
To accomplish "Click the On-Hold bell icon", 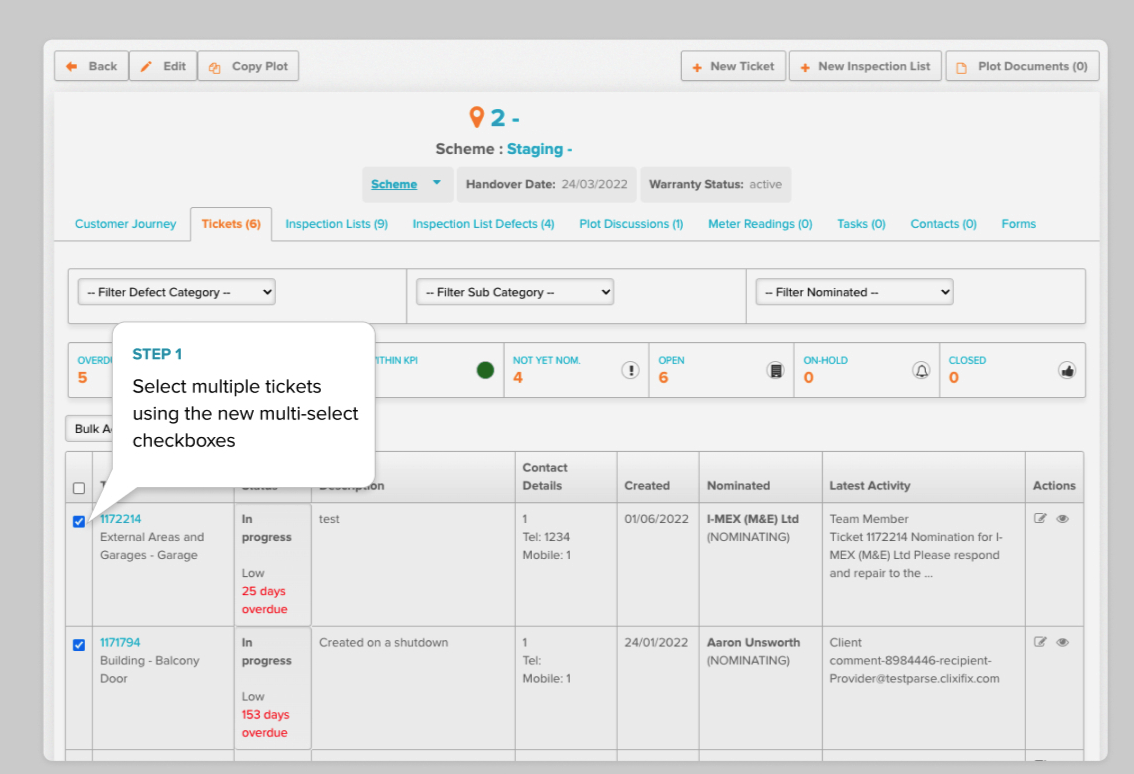I will click(921, 370).
